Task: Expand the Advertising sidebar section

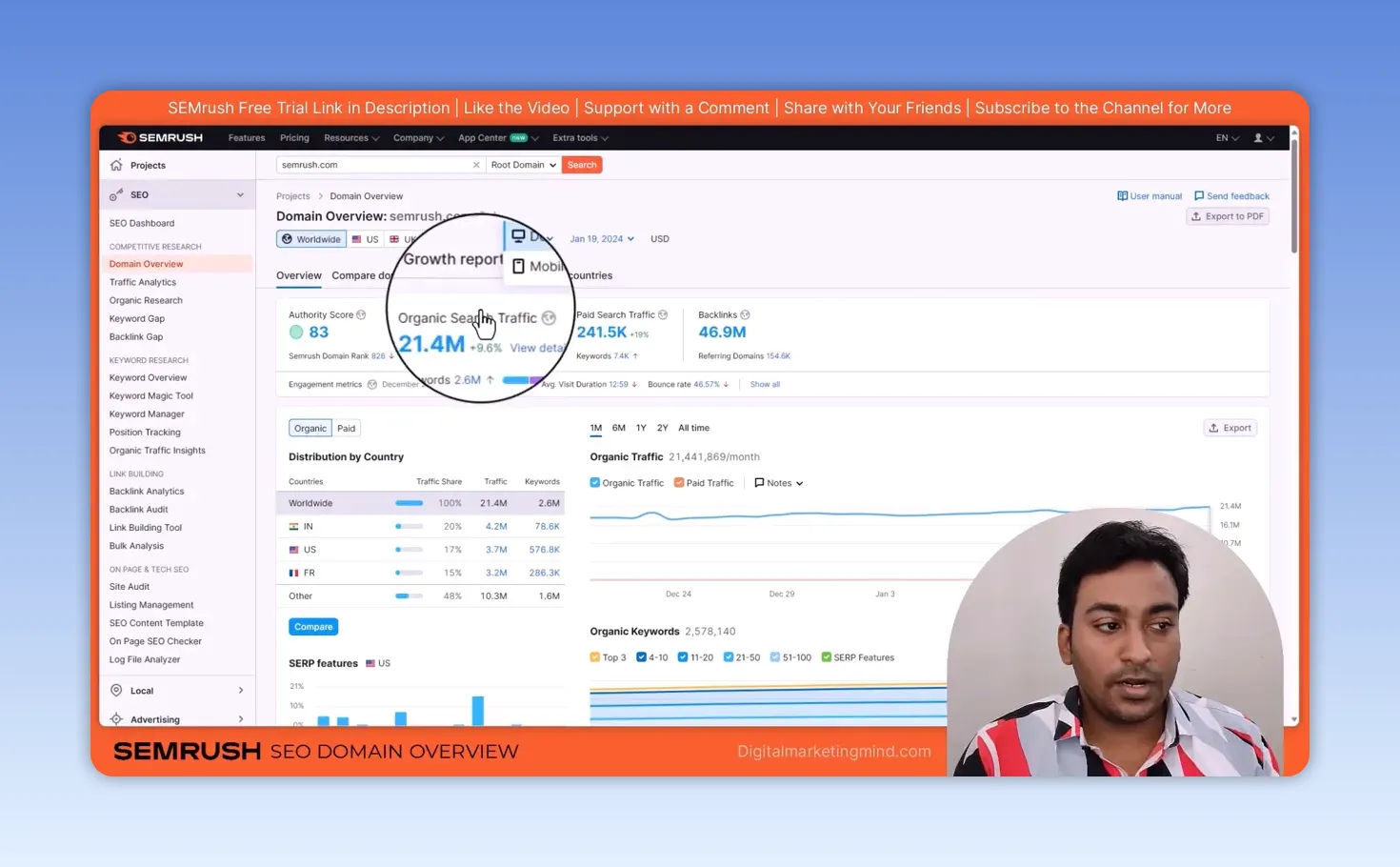Action: click(x=240, y=719)
